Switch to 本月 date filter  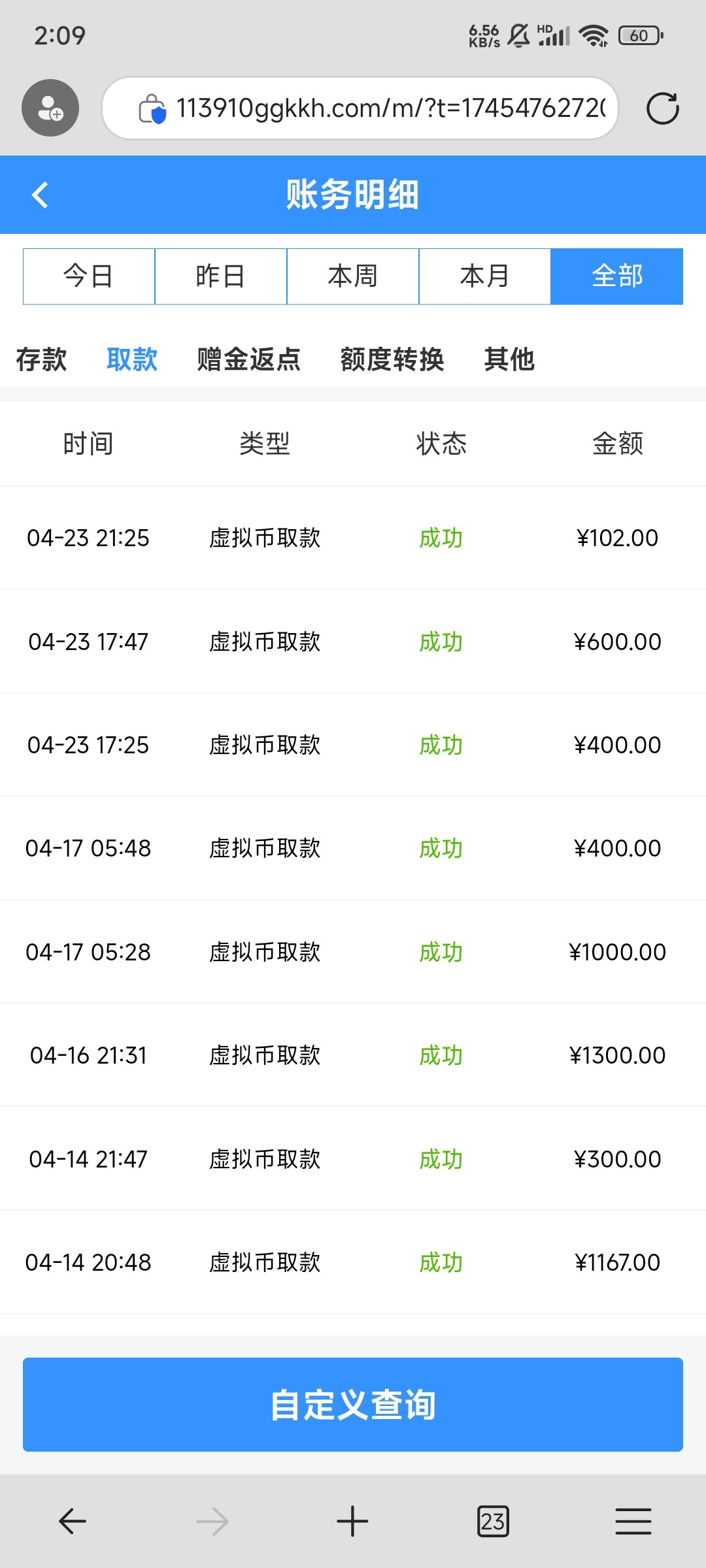pyautogui.click(x=484, y=276)
